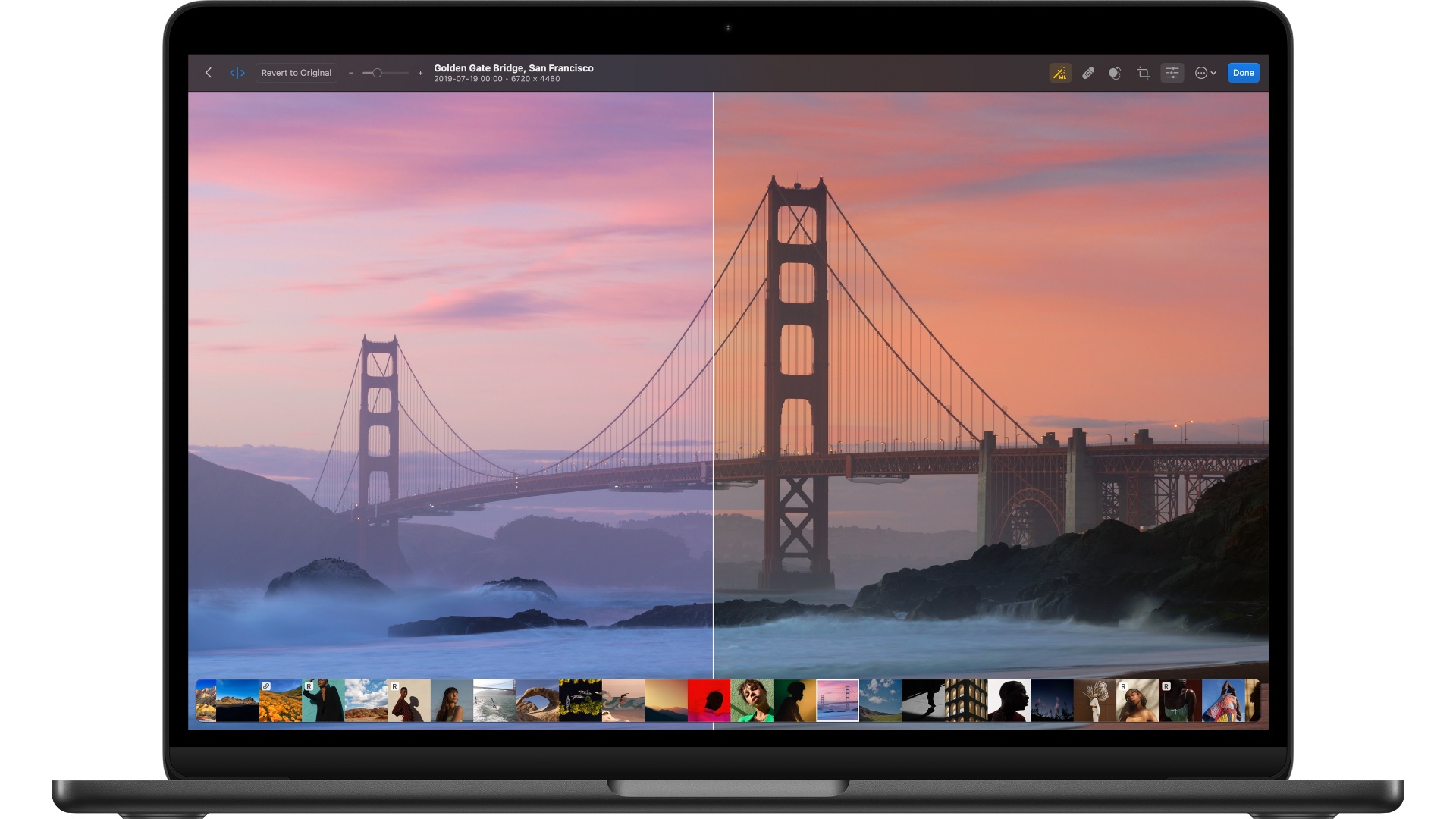Screen dimensions: 1456x819
Task: Select thumbnail of person in black coat
Action: tap(323, 701)
